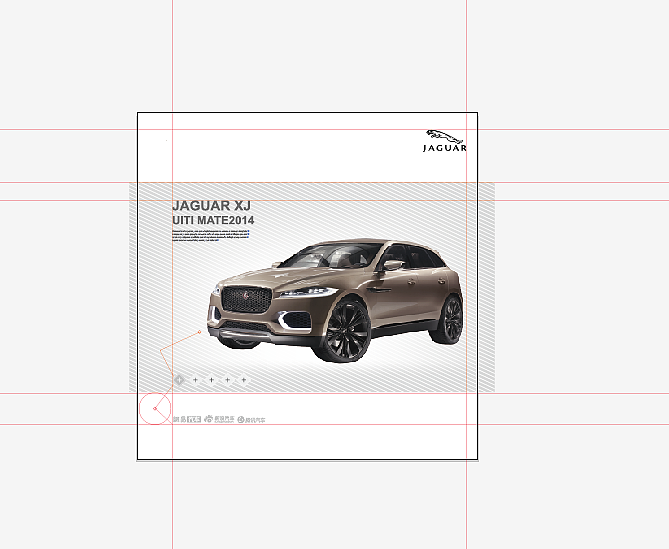
Task: Click the middle plus diamond icon
Action: (212, 380)
